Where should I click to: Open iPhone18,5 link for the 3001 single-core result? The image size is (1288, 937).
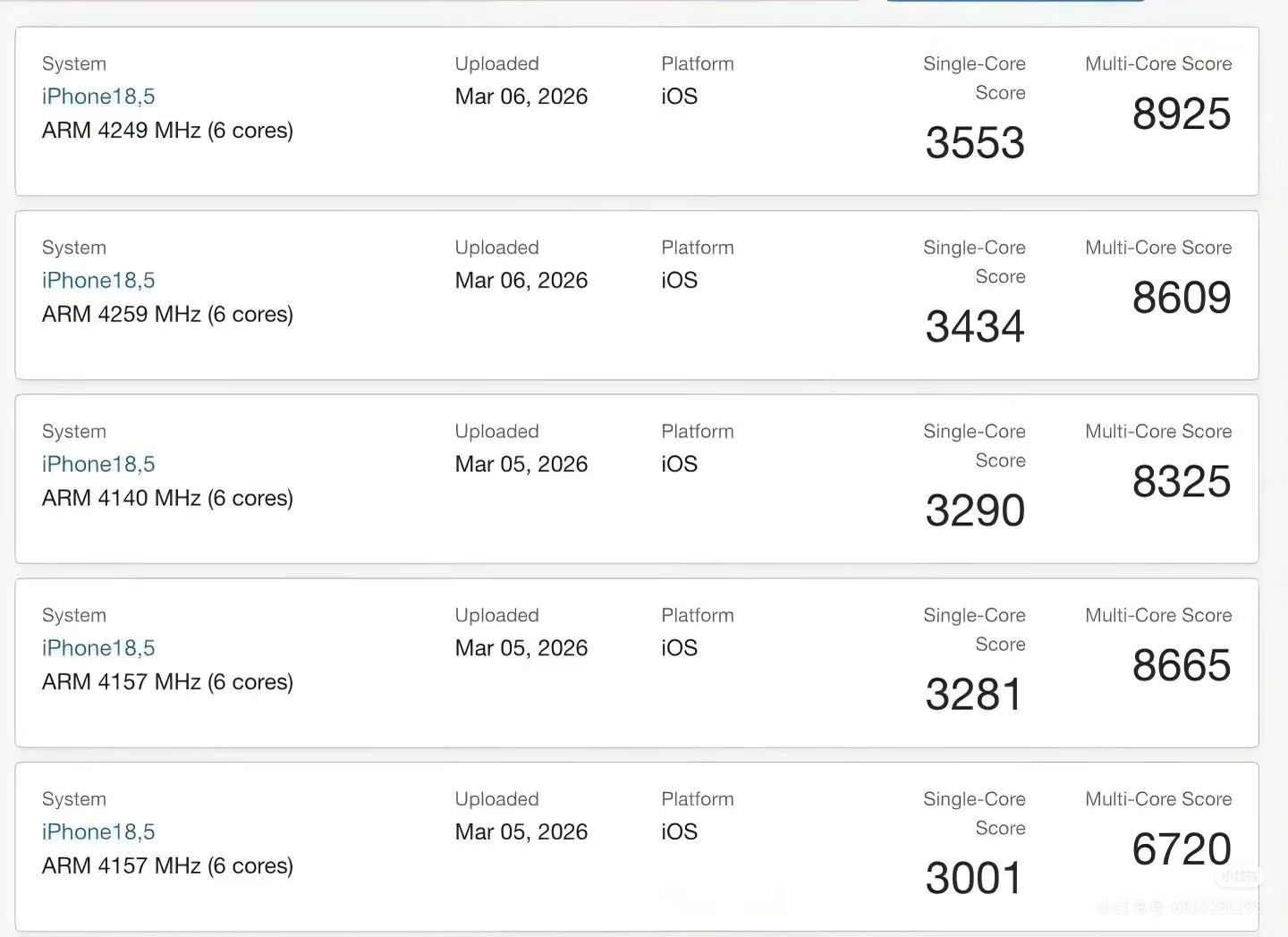point(98,832)
